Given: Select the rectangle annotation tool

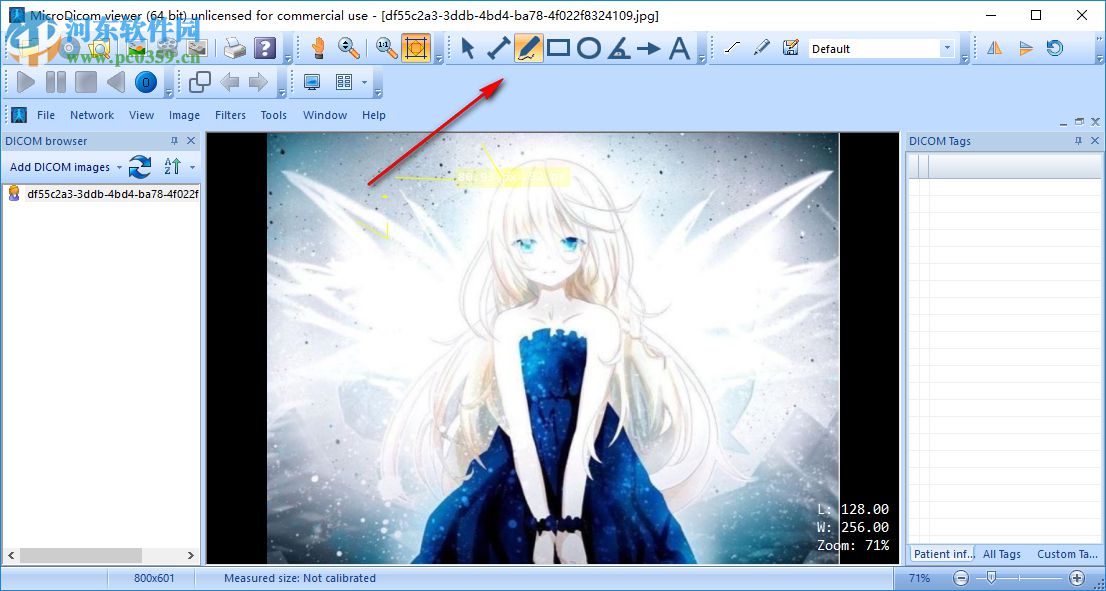Looking at the screenshot, I should [x=559, y=48].
